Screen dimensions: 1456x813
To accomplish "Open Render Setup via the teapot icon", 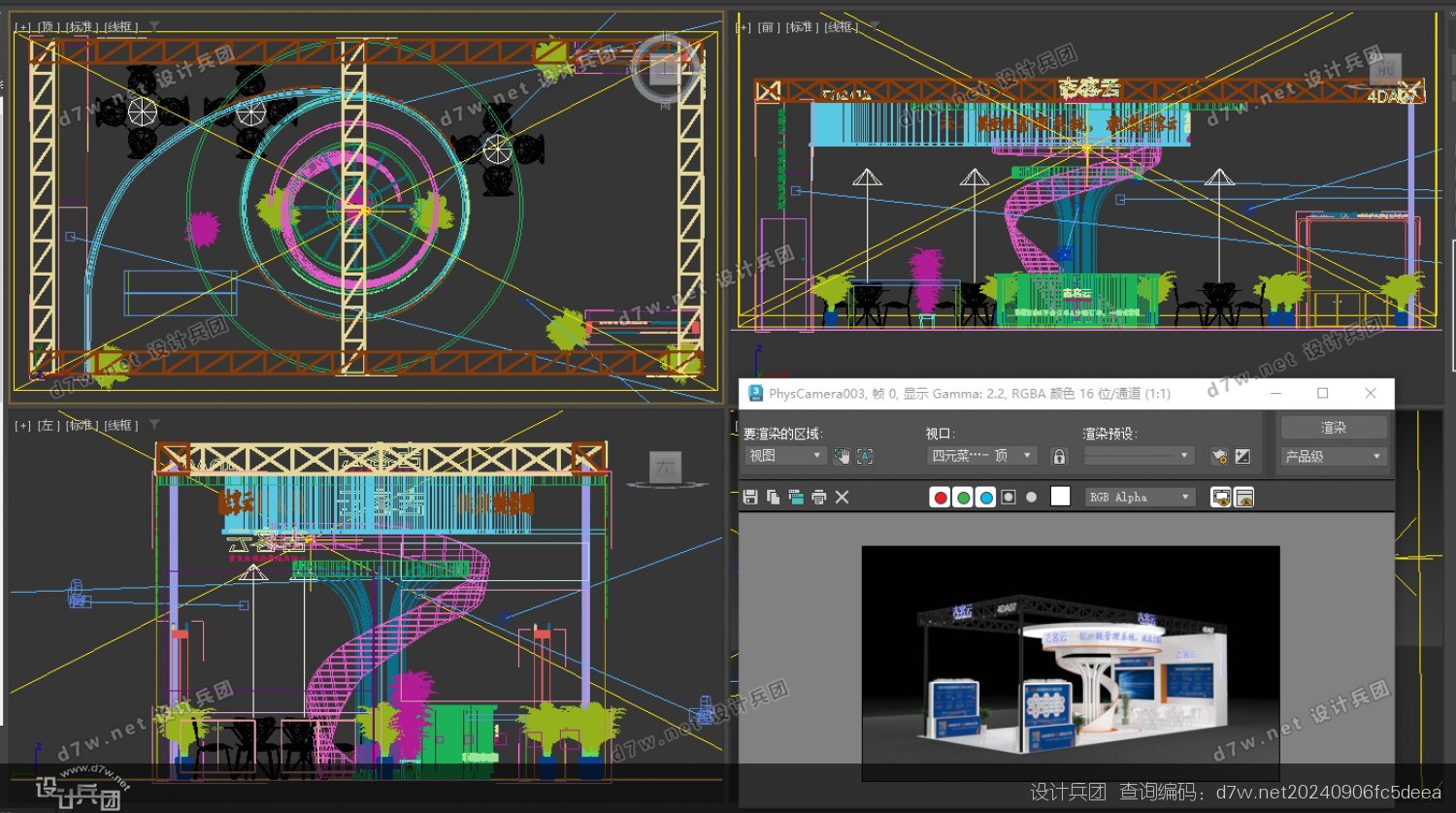I will coord(1220,456).
